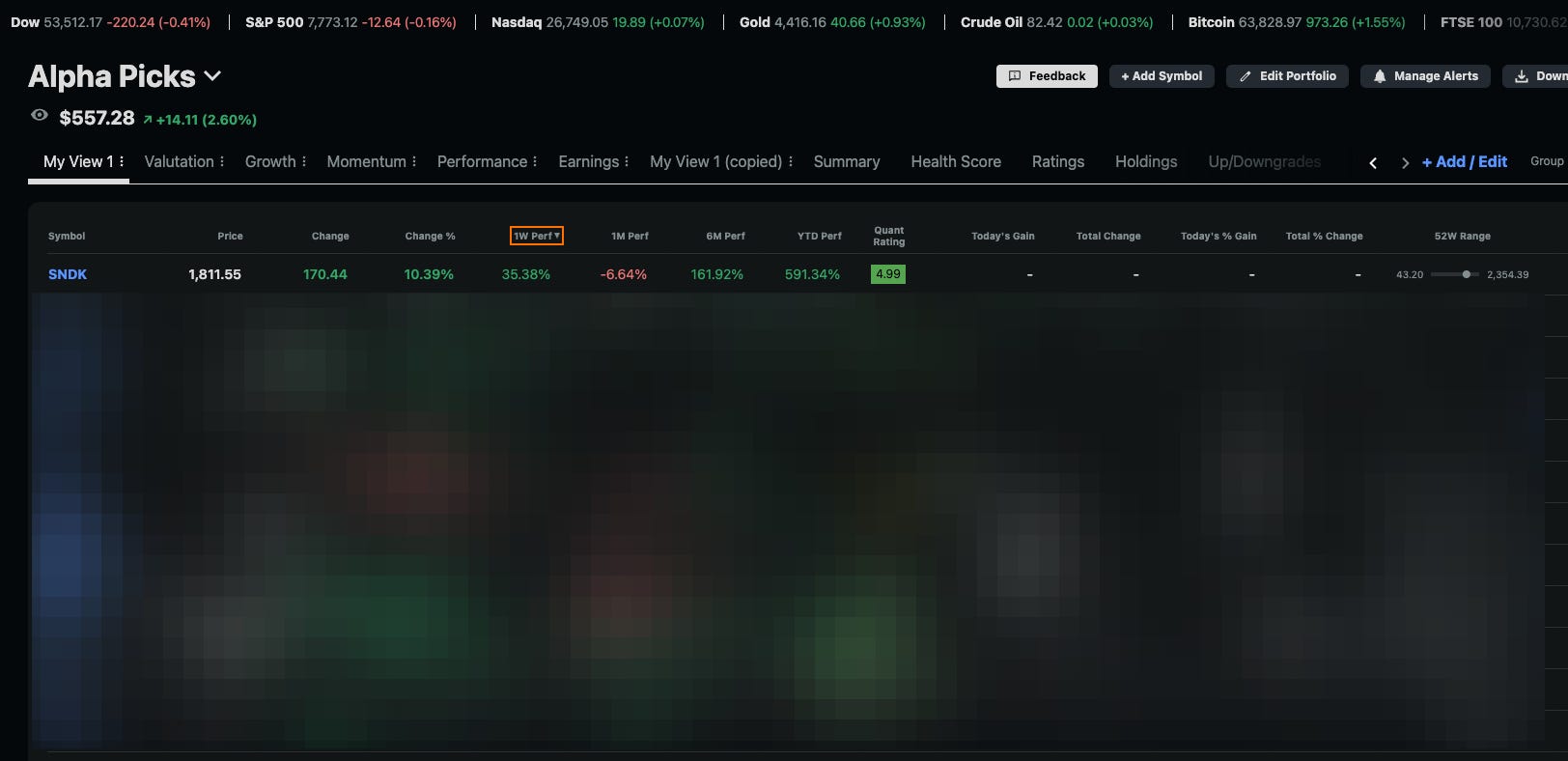Click the Download button
This screenshot has height=761, width=1568.
pyautogui.click(x=1536, y=76)
